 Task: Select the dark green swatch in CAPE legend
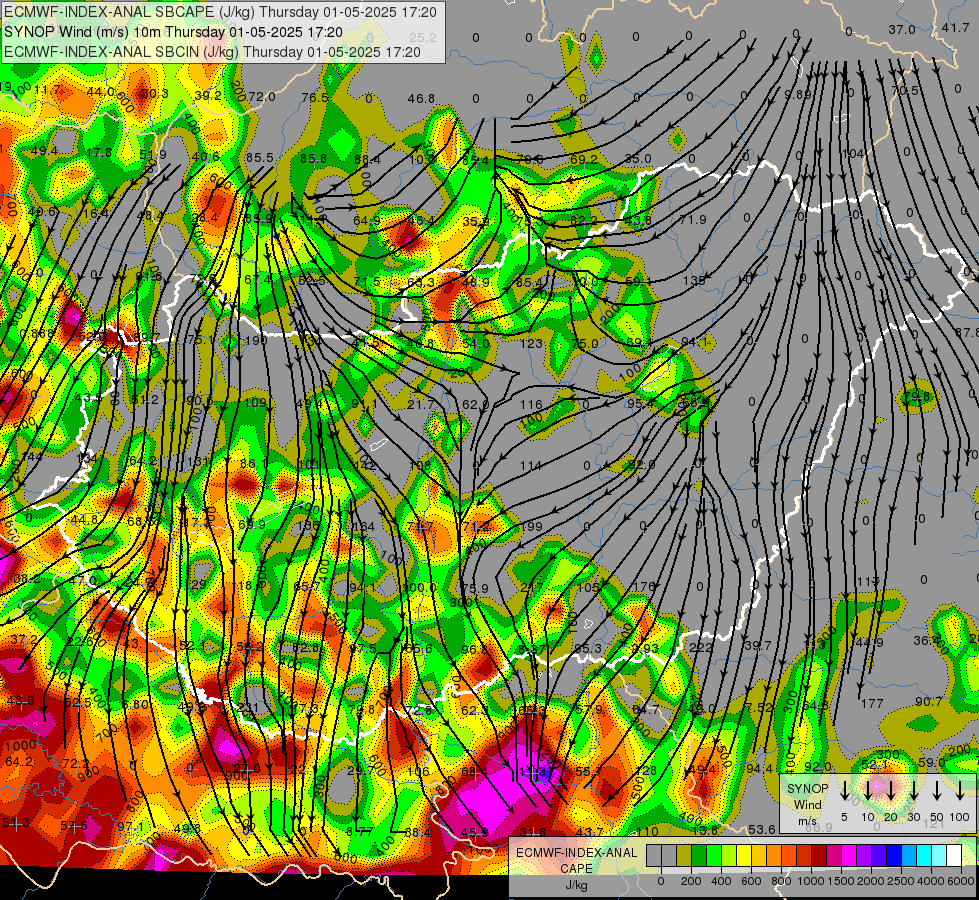699,856
